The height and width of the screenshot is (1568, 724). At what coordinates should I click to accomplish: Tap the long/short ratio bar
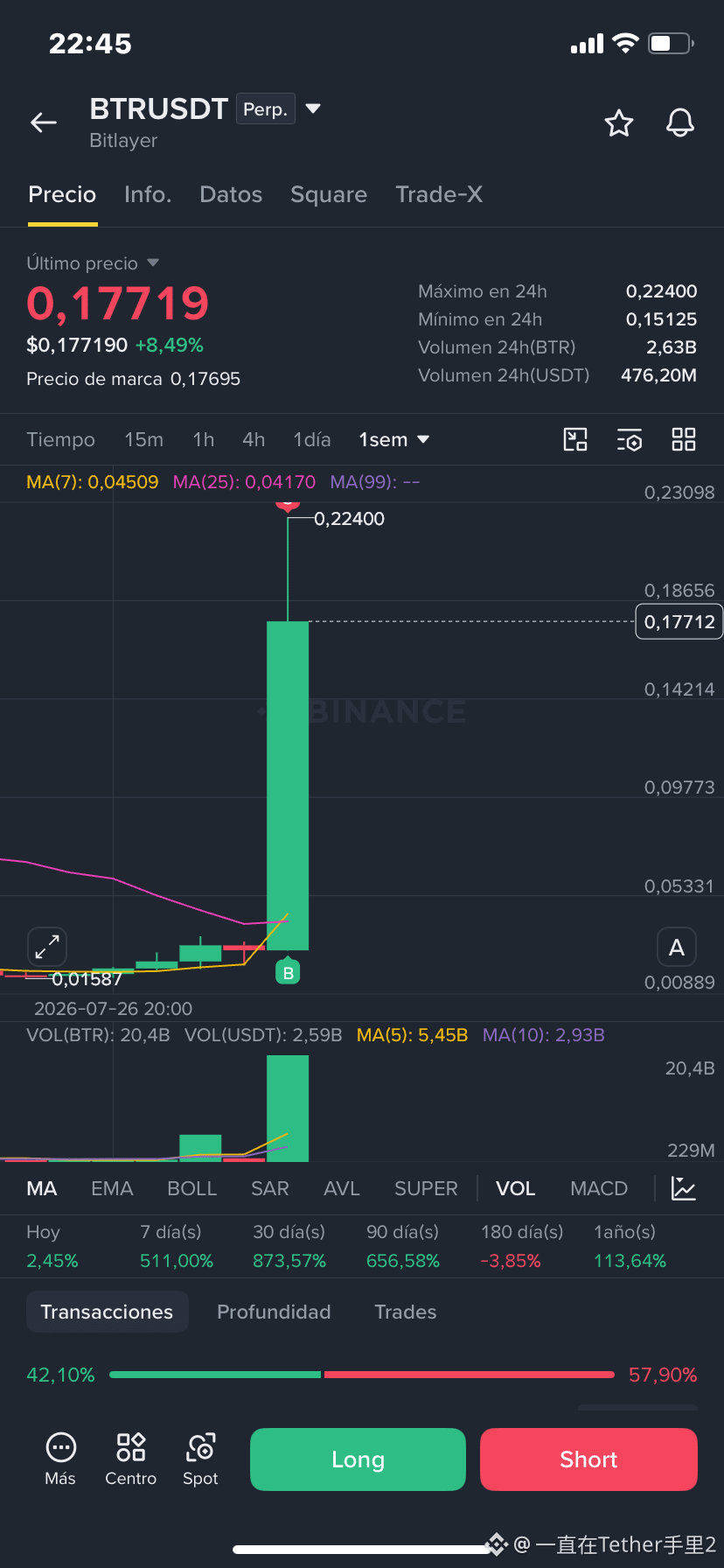point(362,1375)
